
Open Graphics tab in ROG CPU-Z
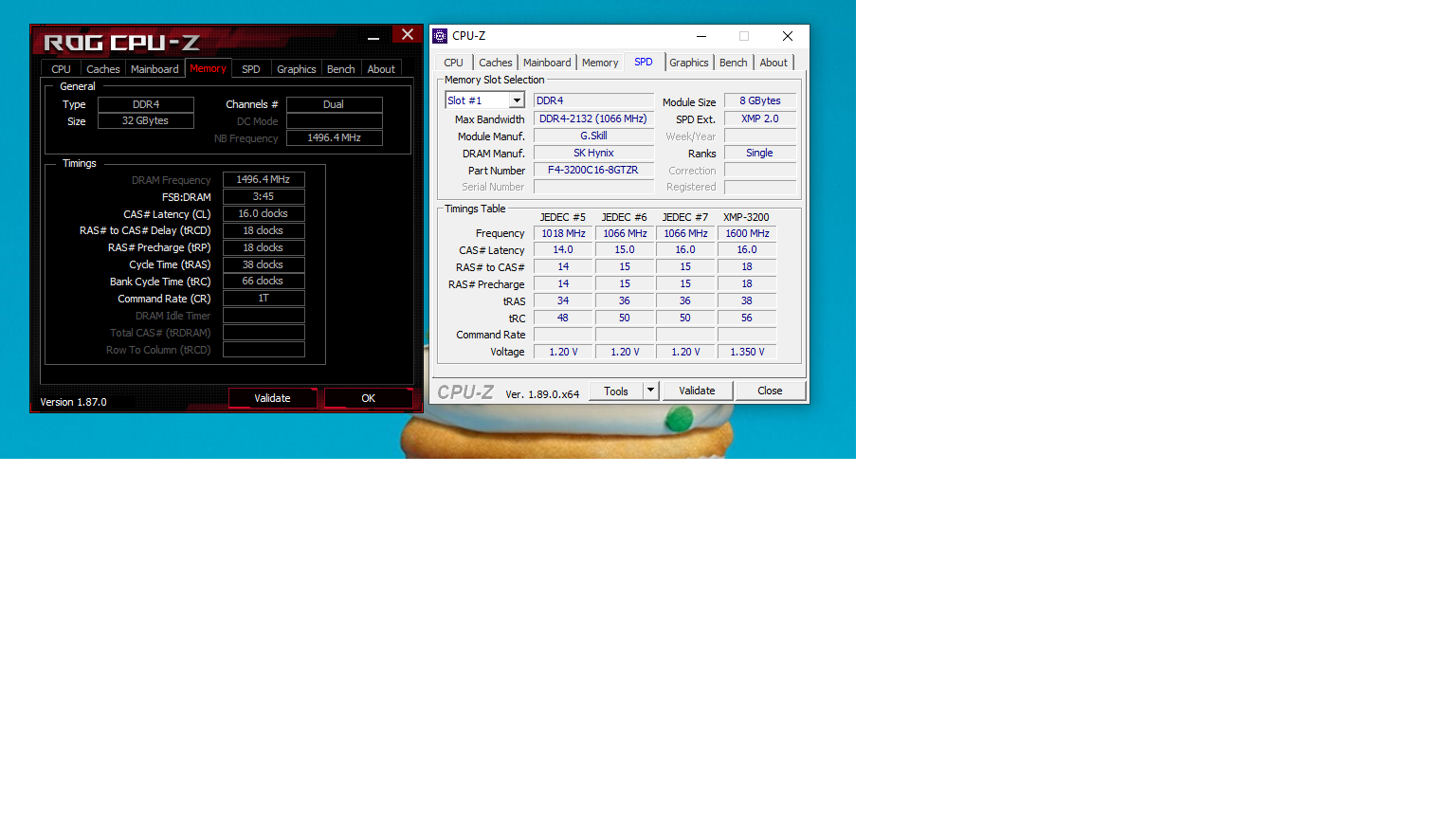pos(297,69)
